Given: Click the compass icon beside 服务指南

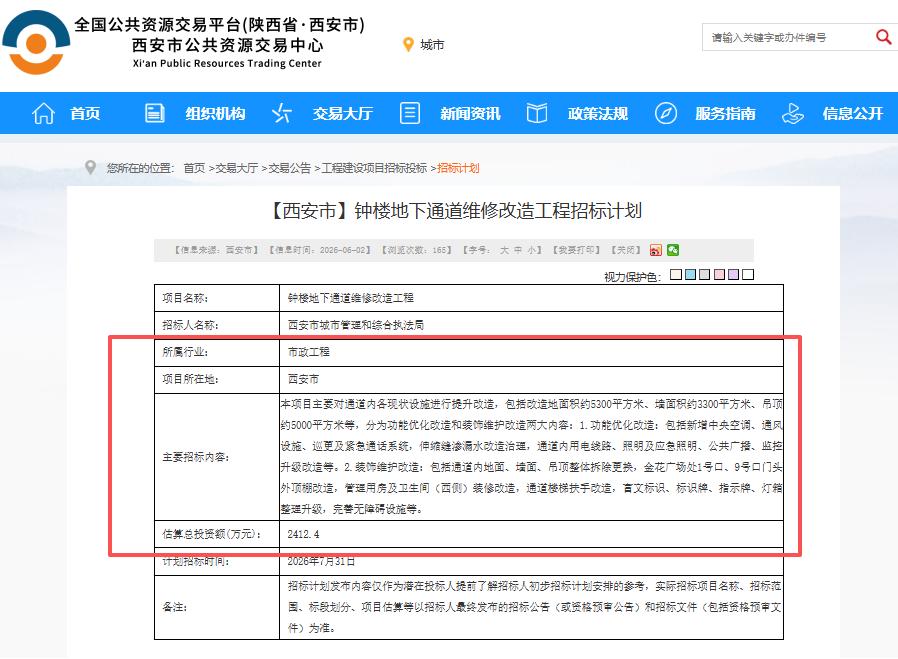Looking at the screenshot, I should point(665,113).
